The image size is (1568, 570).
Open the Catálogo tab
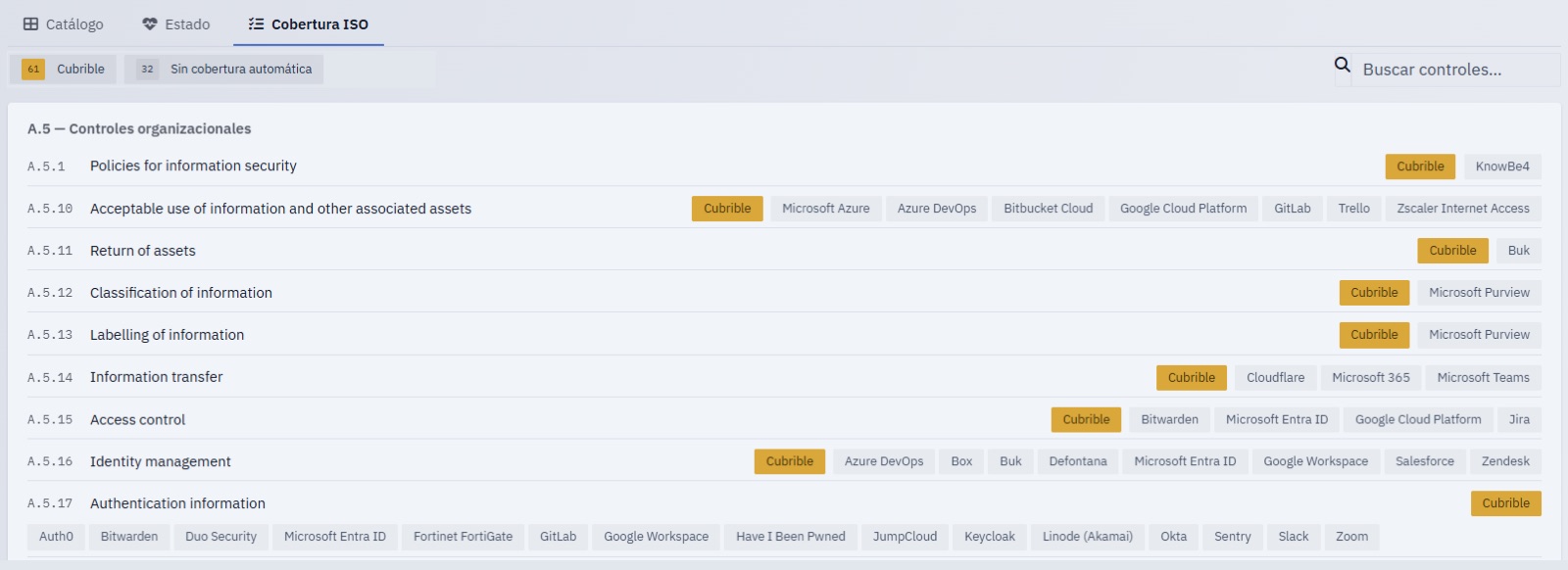coord(64,24)
